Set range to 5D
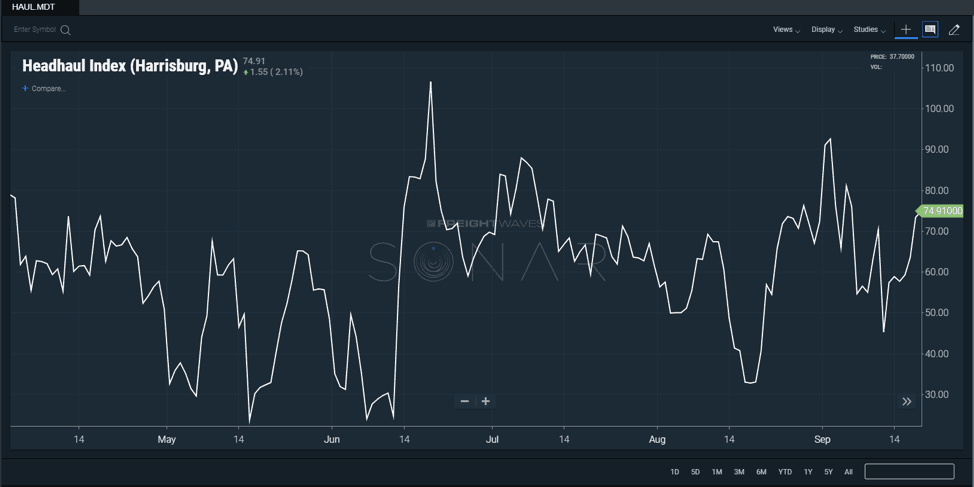 [x=696, y=472]
